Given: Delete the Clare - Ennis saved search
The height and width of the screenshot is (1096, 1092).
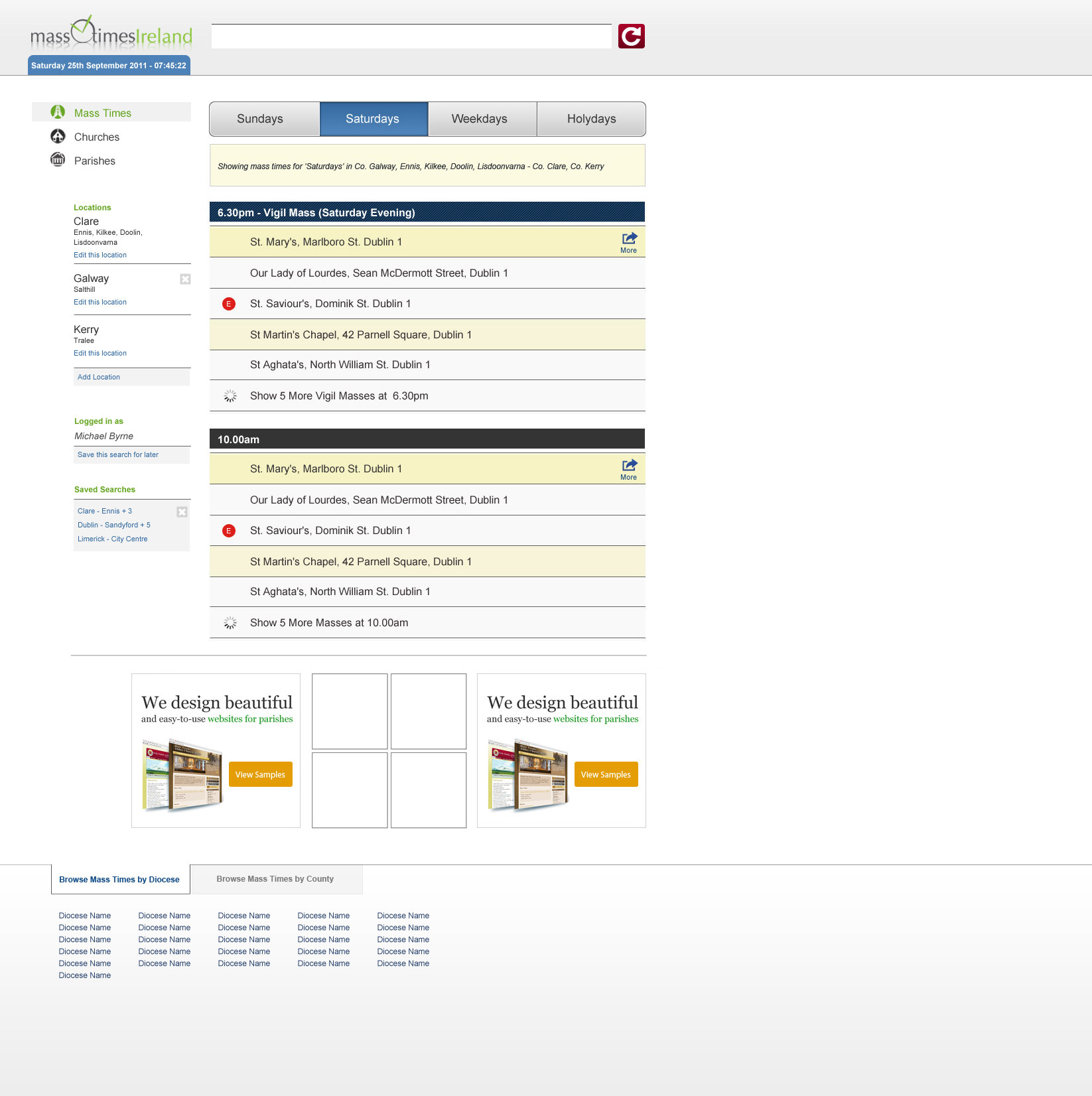Looking at the screenshot, I should 182,512.
